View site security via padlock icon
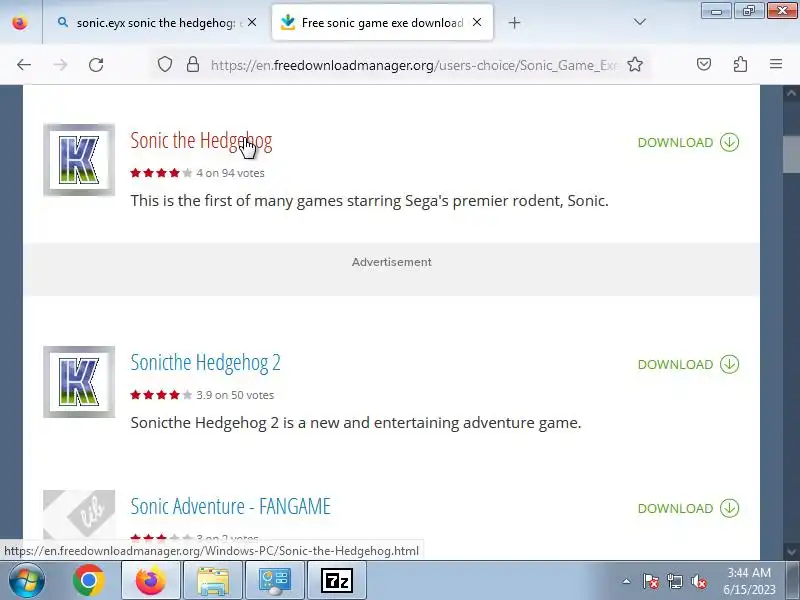The width and height of the screenshot is (800, 600). pyautogui.click(x=193, y=65)
